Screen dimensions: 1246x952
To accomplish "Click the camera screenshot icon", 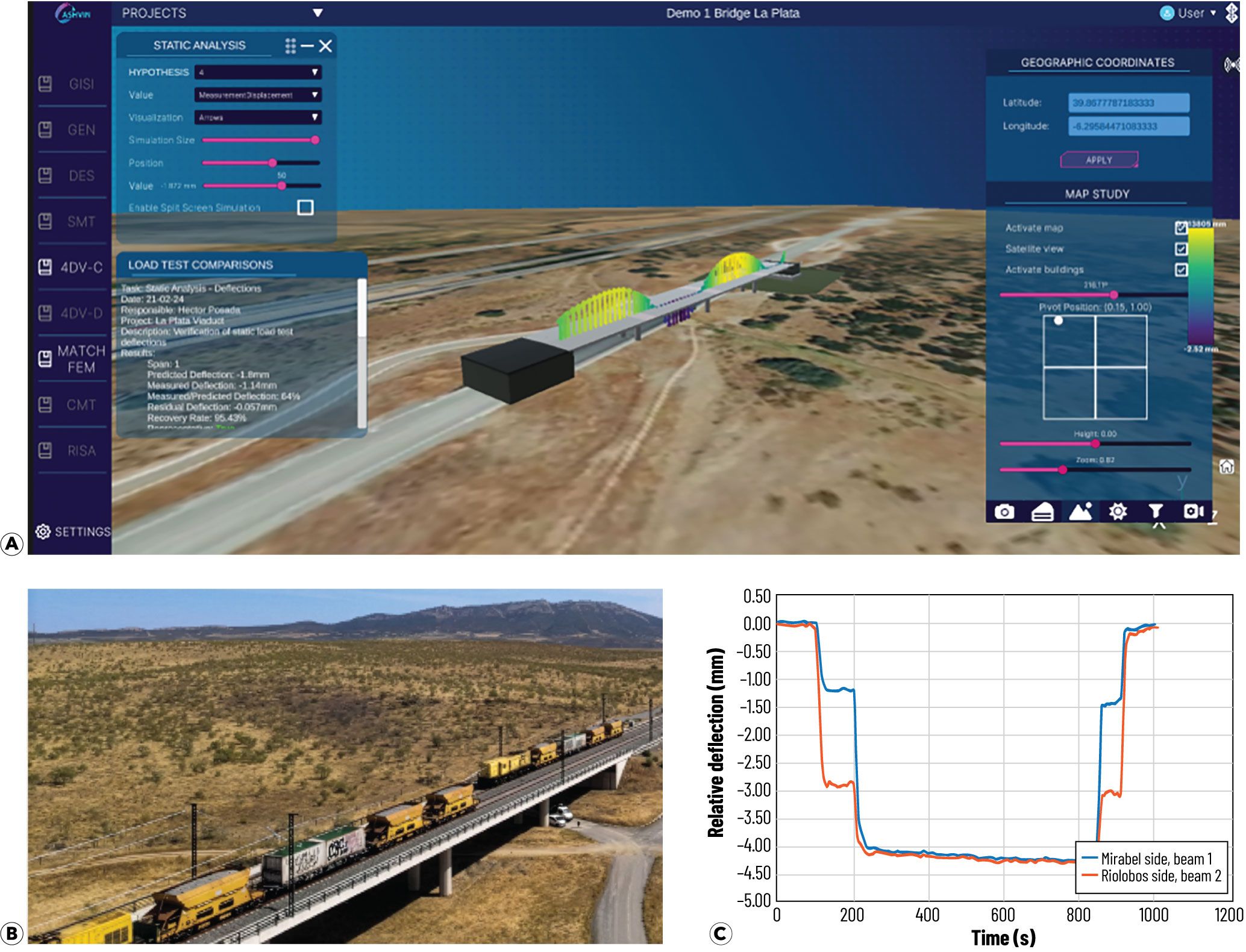I will pyautogui.click(x=1004, y=512).
